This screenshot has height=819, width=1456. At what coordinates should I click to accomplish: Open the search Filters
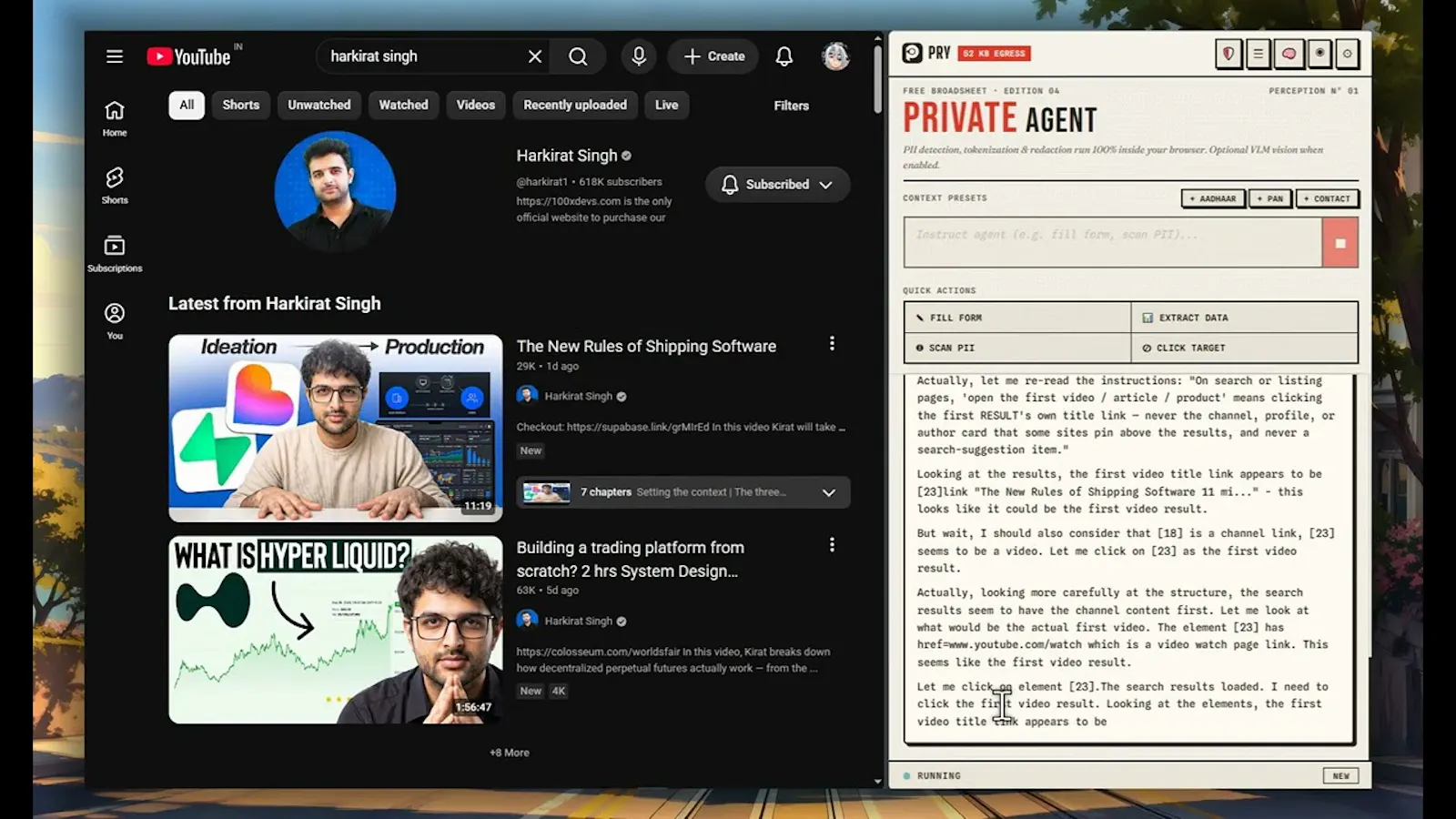(792, 106)
